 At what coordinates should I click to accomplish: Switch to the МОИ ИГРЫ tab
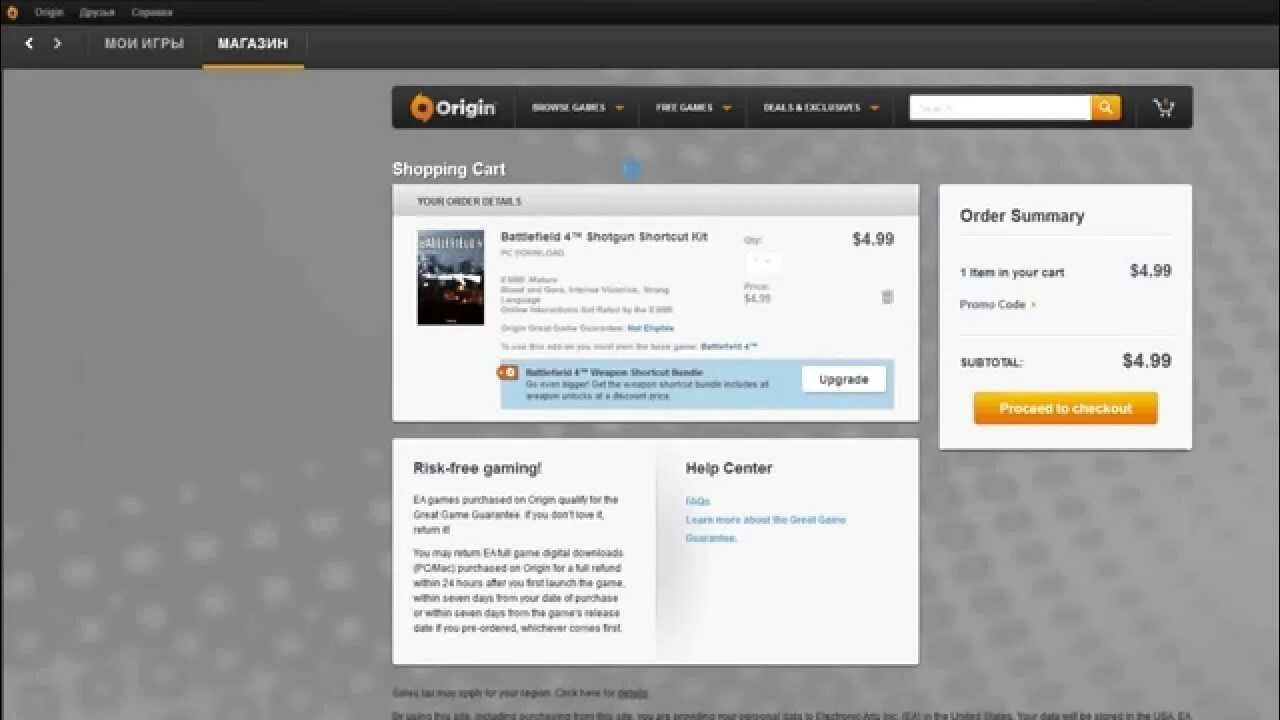tap(144, 44)
